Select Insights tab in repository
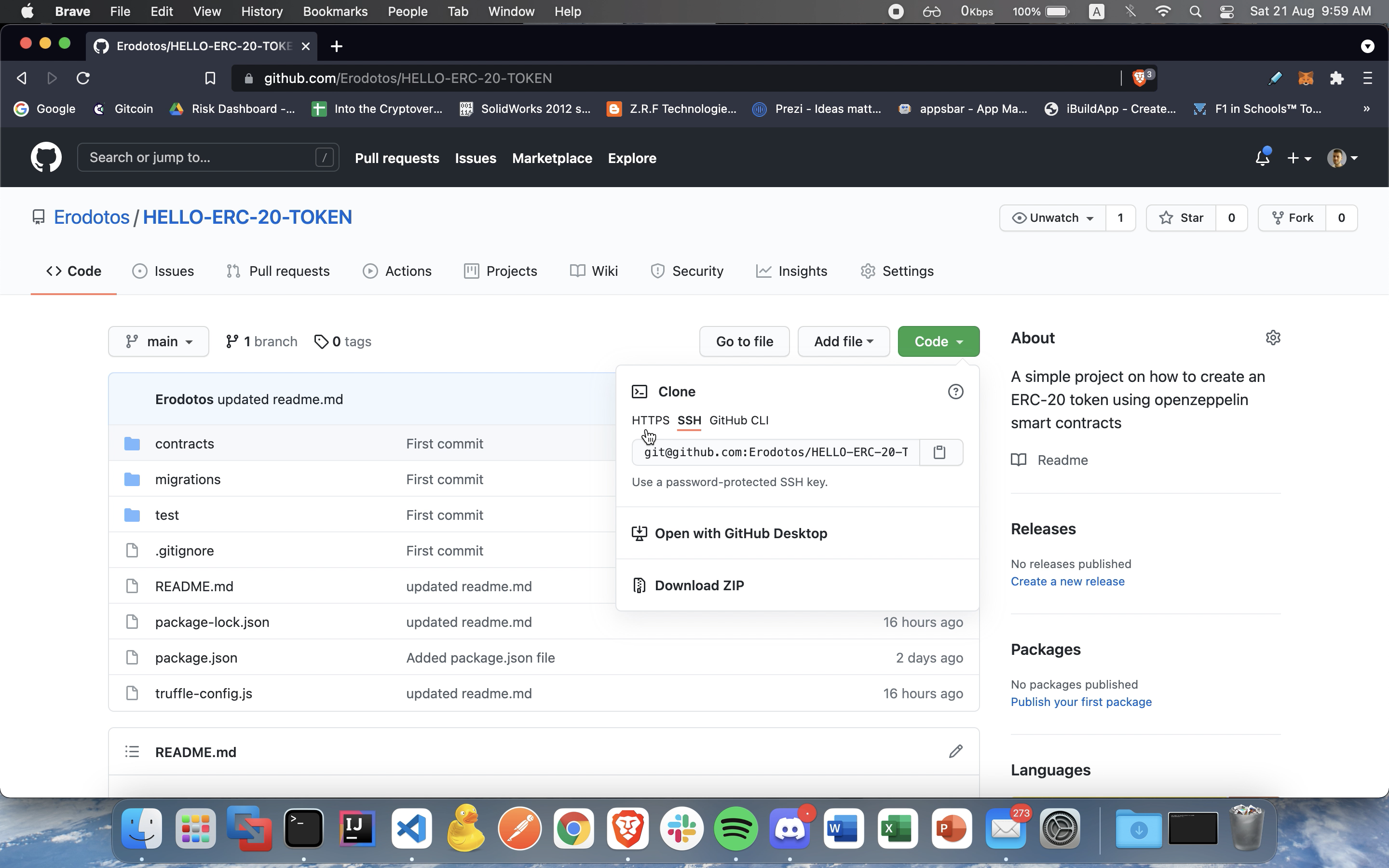This screenshot has width=1389, height=868. click(803, 271)
